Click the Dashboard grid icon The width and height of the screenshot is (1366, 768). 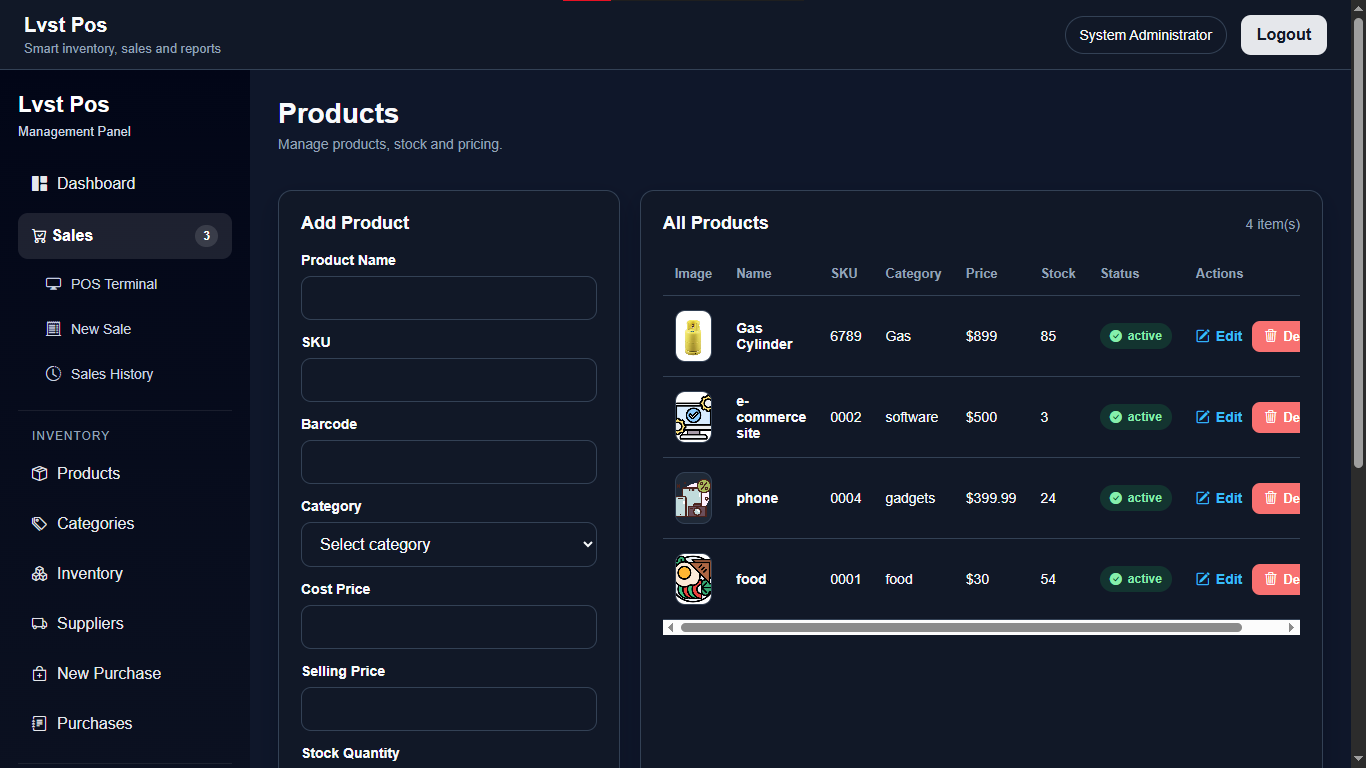pos(40,184)
